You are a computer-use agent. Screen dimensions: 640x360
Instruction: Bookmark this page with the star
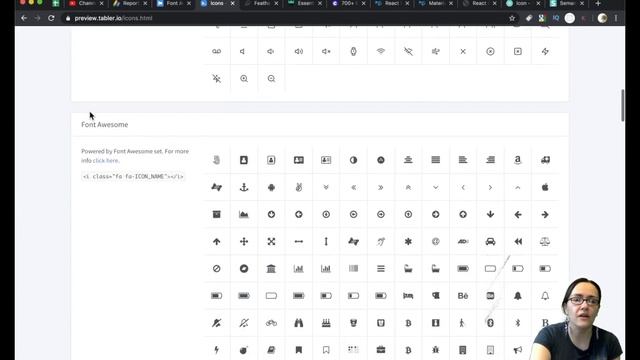coord(512,18)
